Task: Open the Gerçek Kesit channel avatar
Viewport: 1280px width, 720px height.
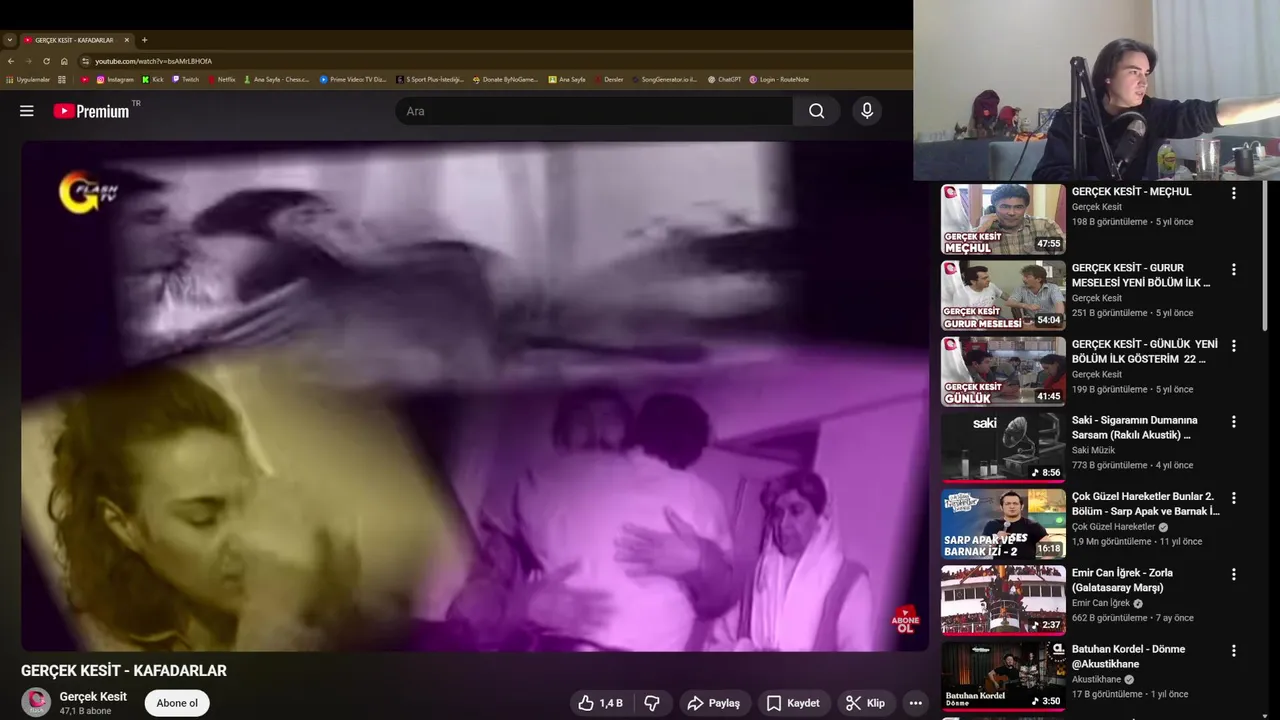Action: (x=36, y=702)
